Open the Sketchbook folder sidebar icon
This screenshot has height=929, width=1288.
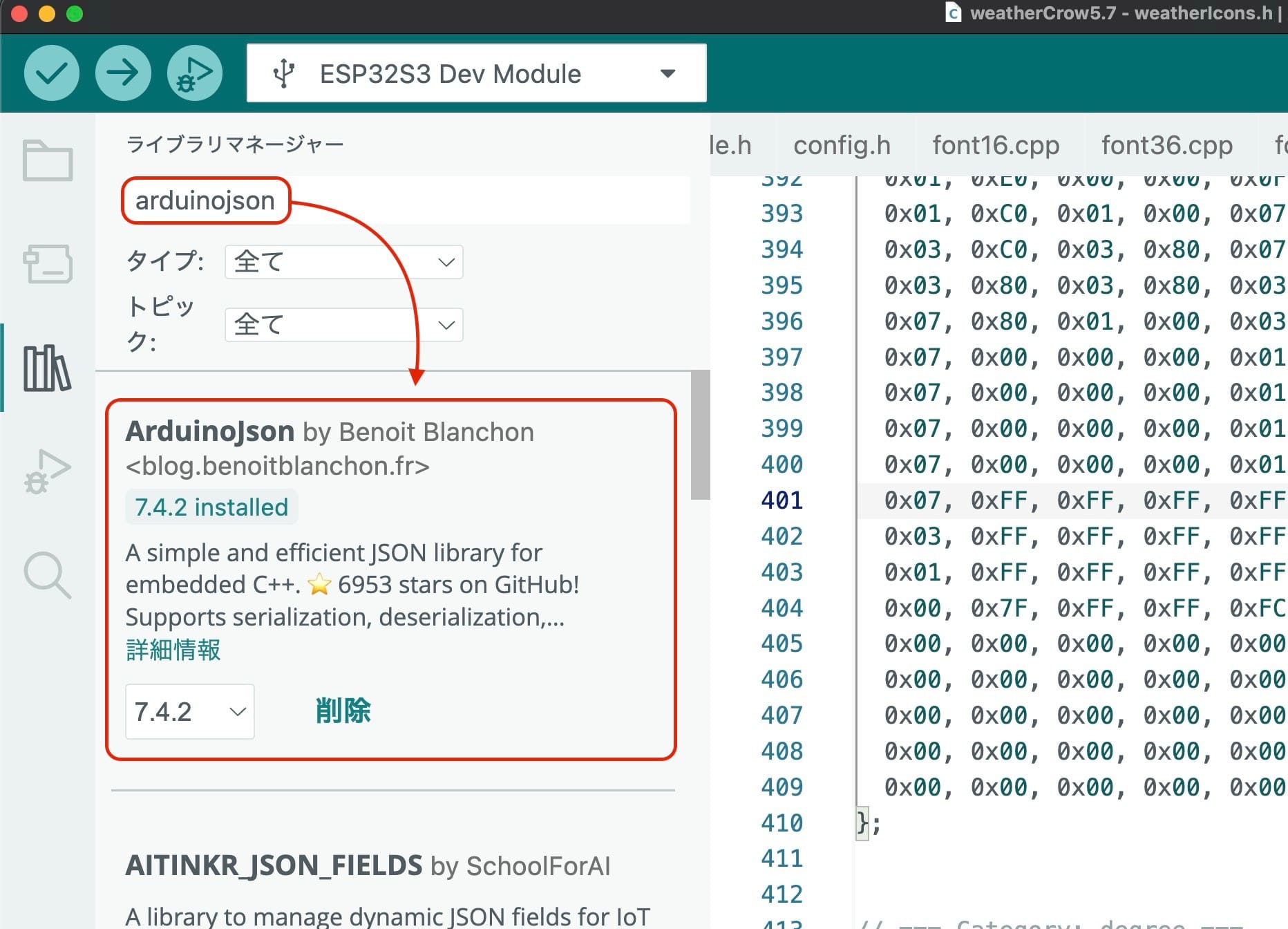(x=48, y=160)
